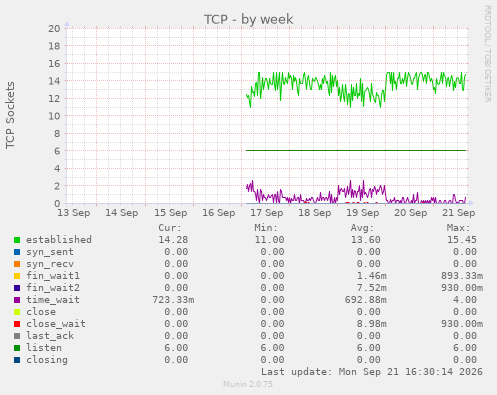Click the '14 Sep' x-axis label
The height and width of the screenshot is (395, 497).
coord(122,213)
